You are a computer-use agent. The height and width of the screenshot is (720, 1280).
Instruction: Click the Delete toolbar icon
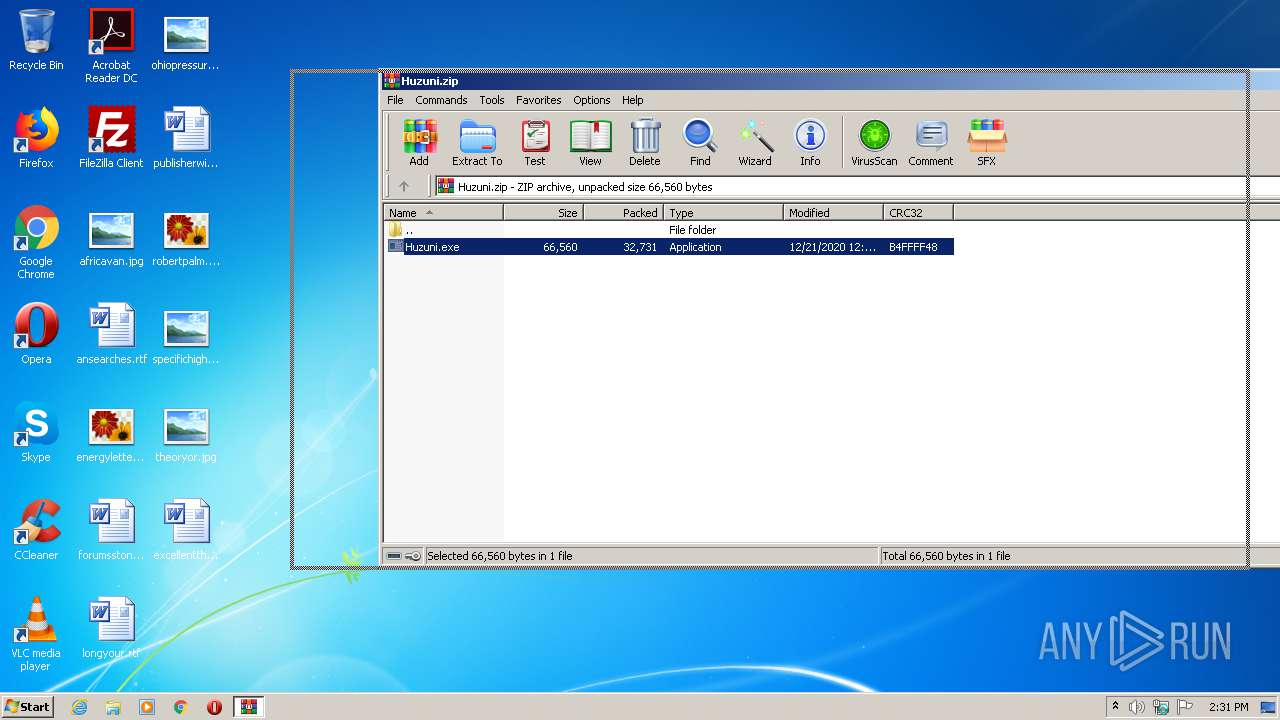pos(645,143)
